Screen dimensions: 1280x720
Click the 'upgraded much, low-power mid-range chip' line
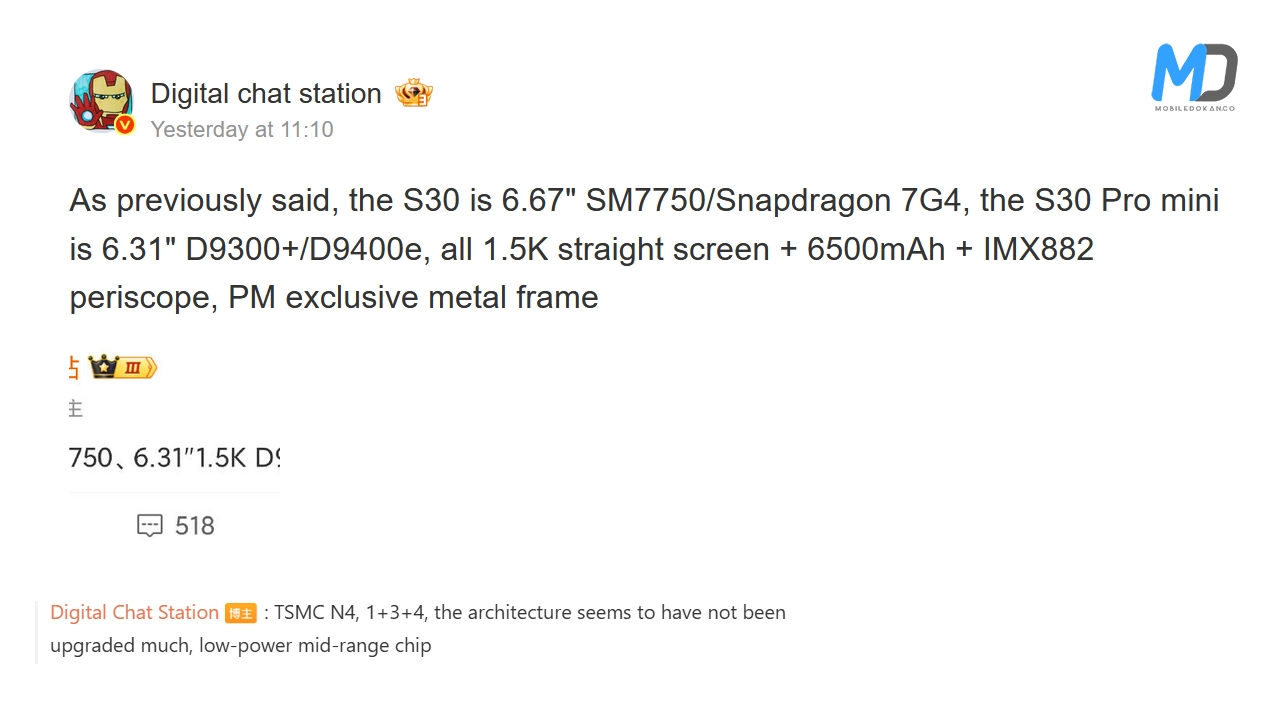(241, 645)
